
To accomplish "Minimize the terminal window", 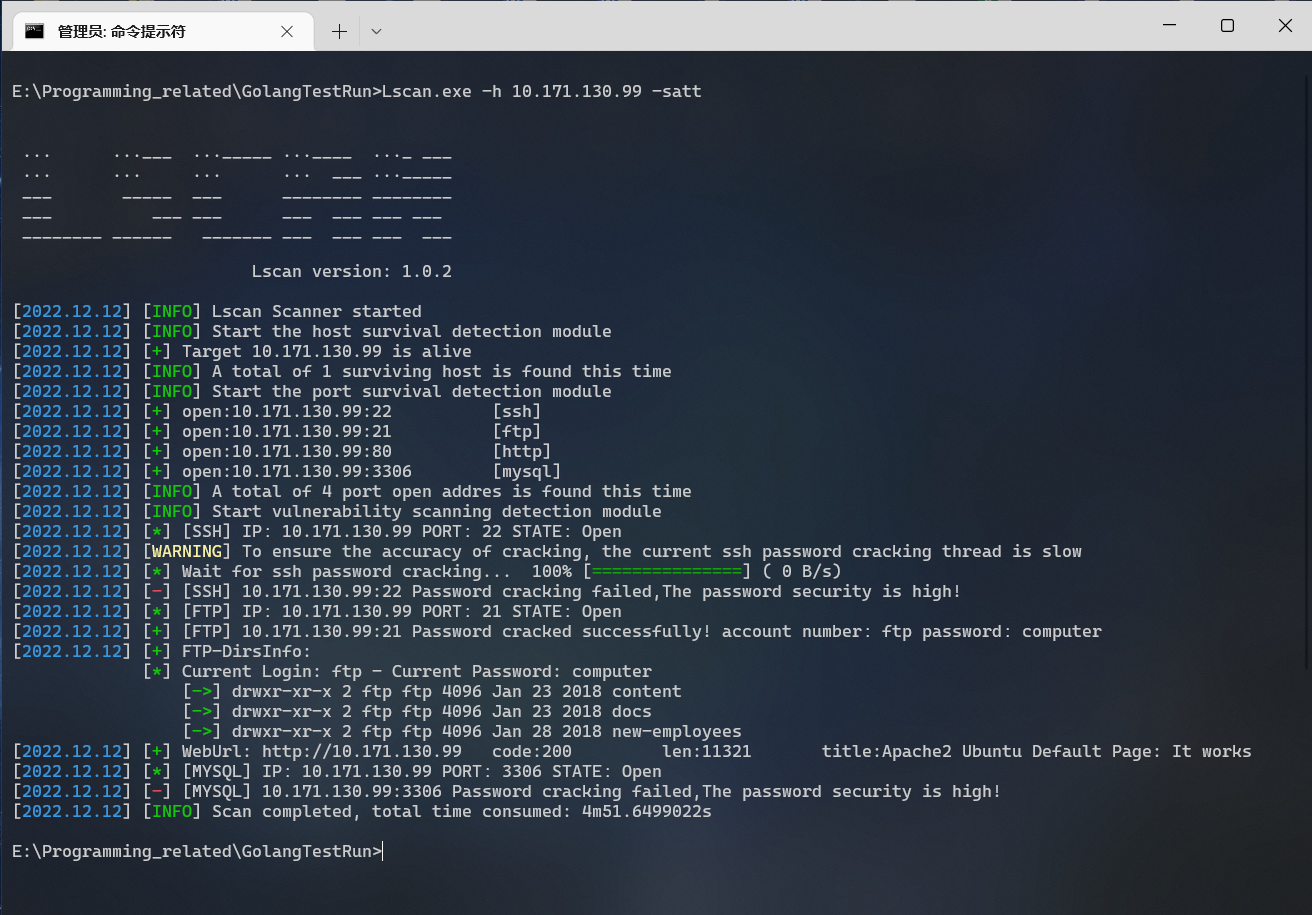I will [1168, 25].
